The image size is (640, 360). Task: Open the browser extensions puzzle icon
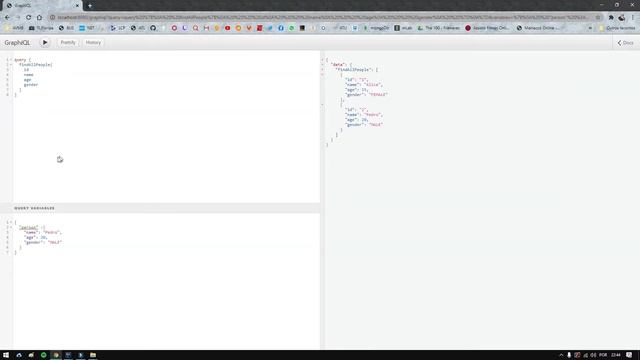coord(611,18)
